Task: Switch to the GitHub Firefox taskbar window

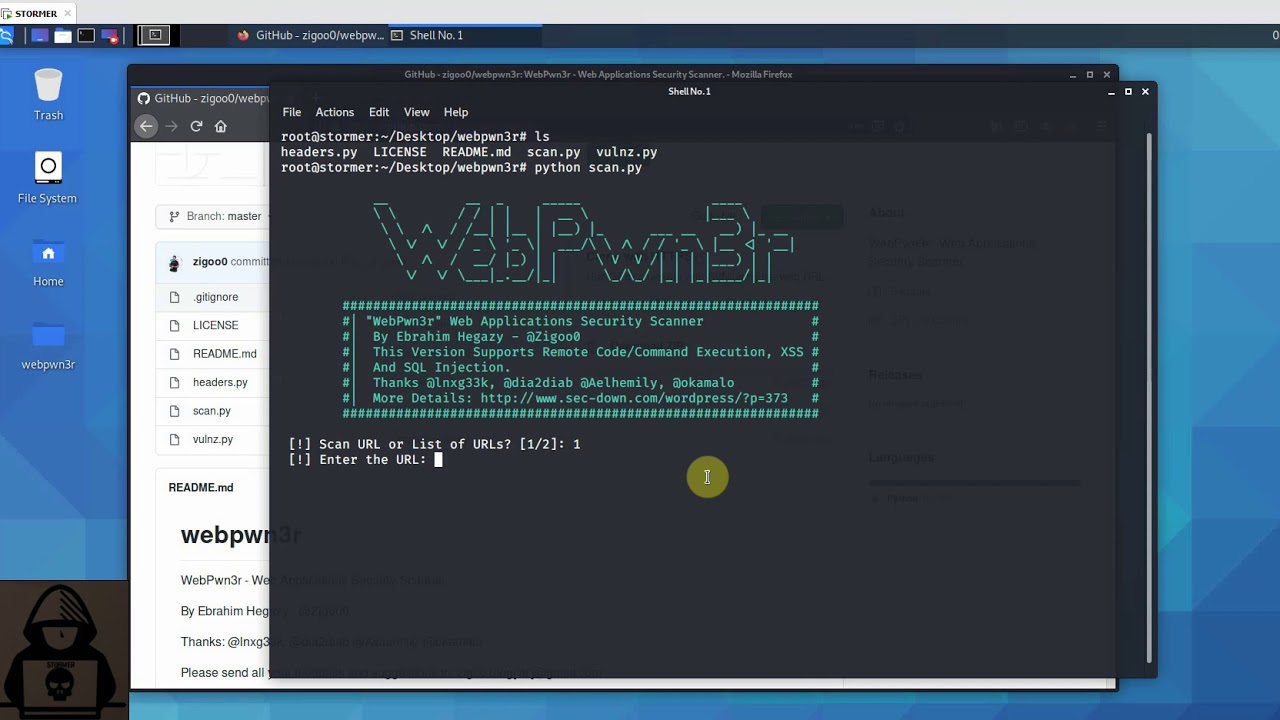Action: (x=310, y=35)
